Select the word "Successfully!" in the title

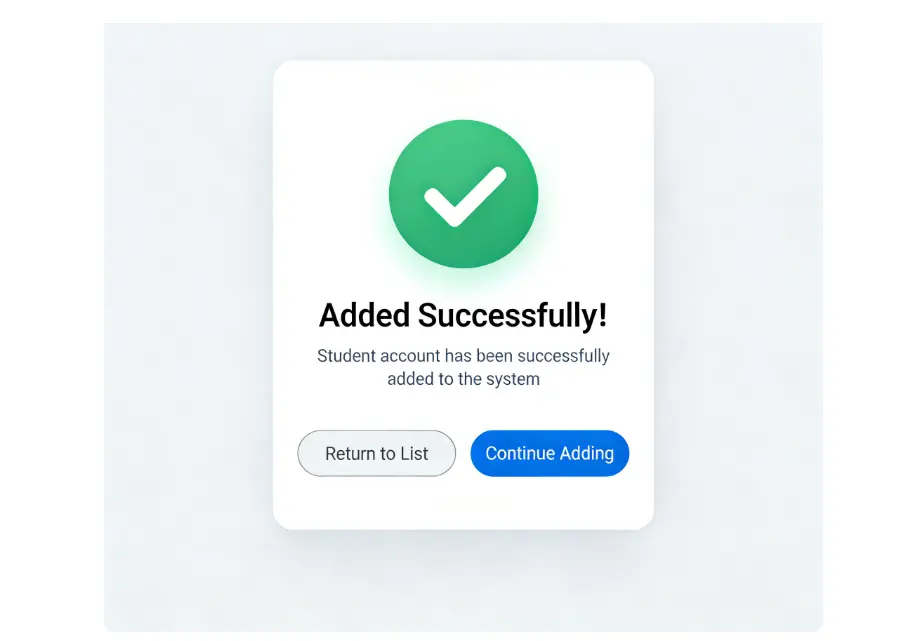point(512,315)
